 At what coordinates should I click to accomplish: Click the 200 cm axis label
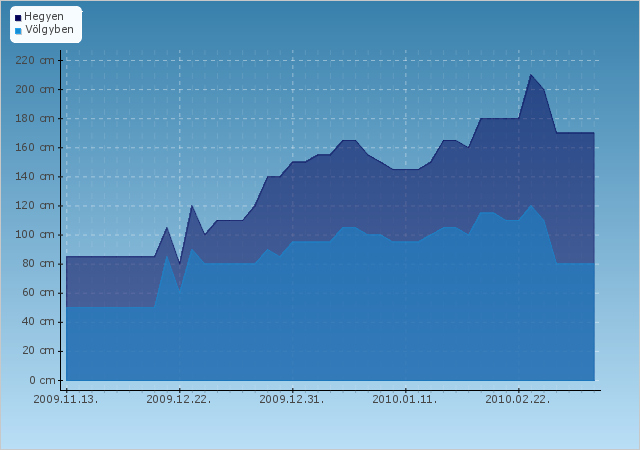[35, 89]
